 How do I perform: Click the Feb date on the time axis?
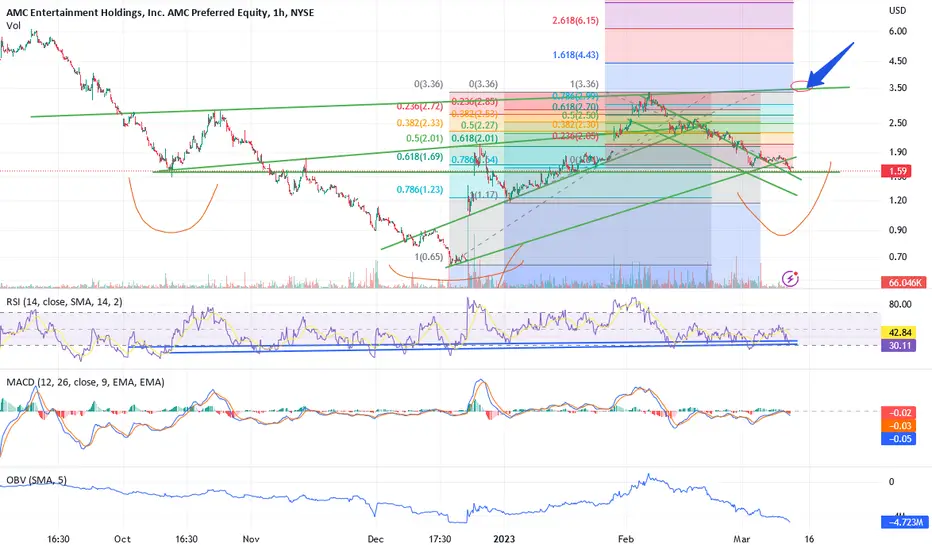tap(626, 539)
